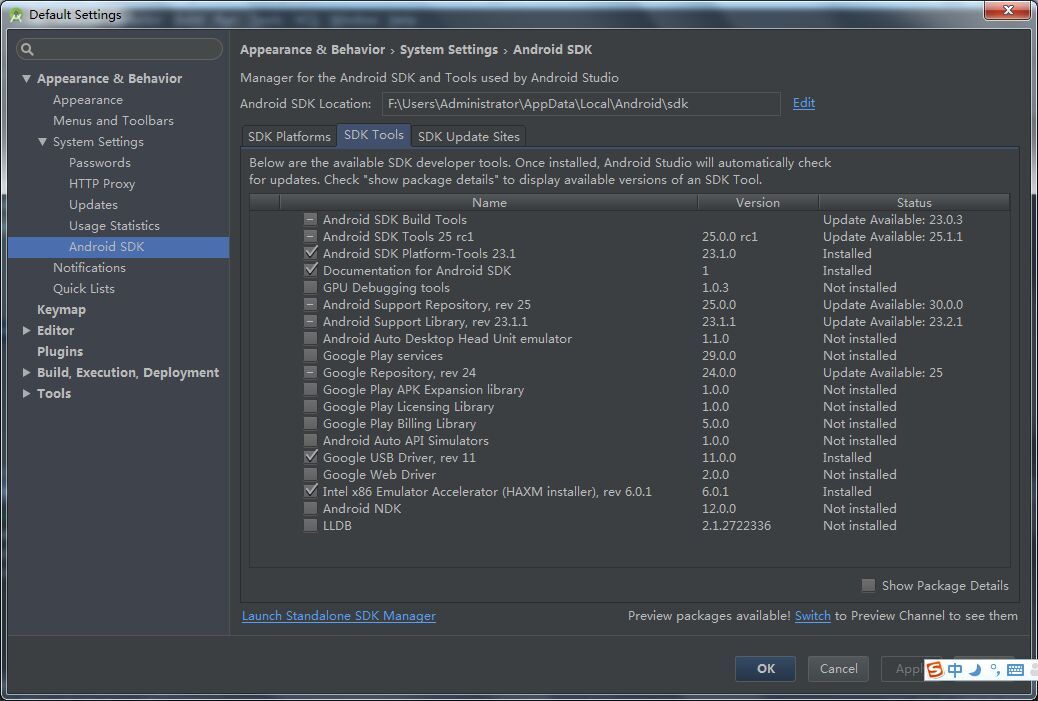Toggle Android Support Repository, rev 25 checkbox
Viewport: 1038px width, 701px height.
pyautogui.click(x=310, y=304)
